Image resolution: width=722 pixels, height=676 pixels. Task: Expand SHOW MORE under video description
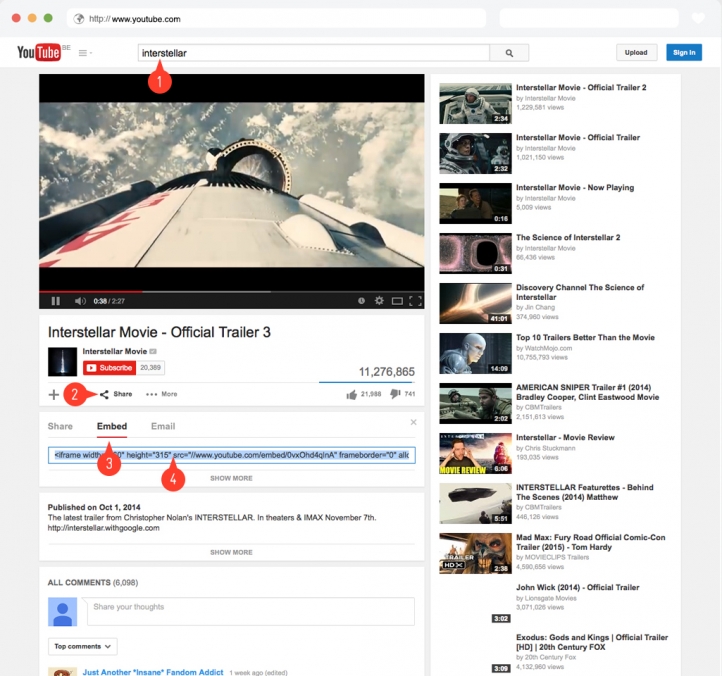231,553
